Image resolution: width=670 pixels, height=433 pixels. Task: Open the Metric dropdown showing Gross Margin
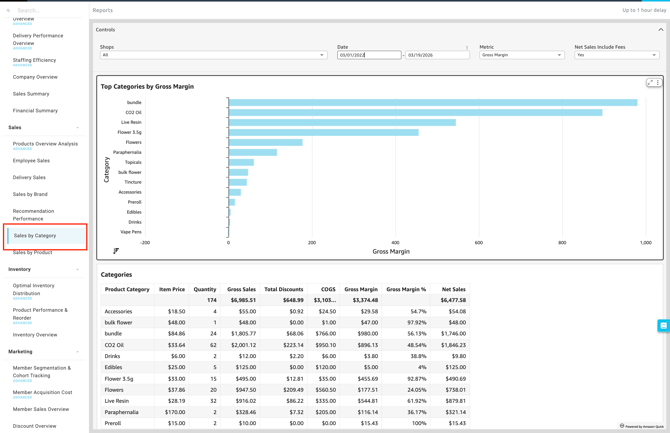tap(521, 55)
